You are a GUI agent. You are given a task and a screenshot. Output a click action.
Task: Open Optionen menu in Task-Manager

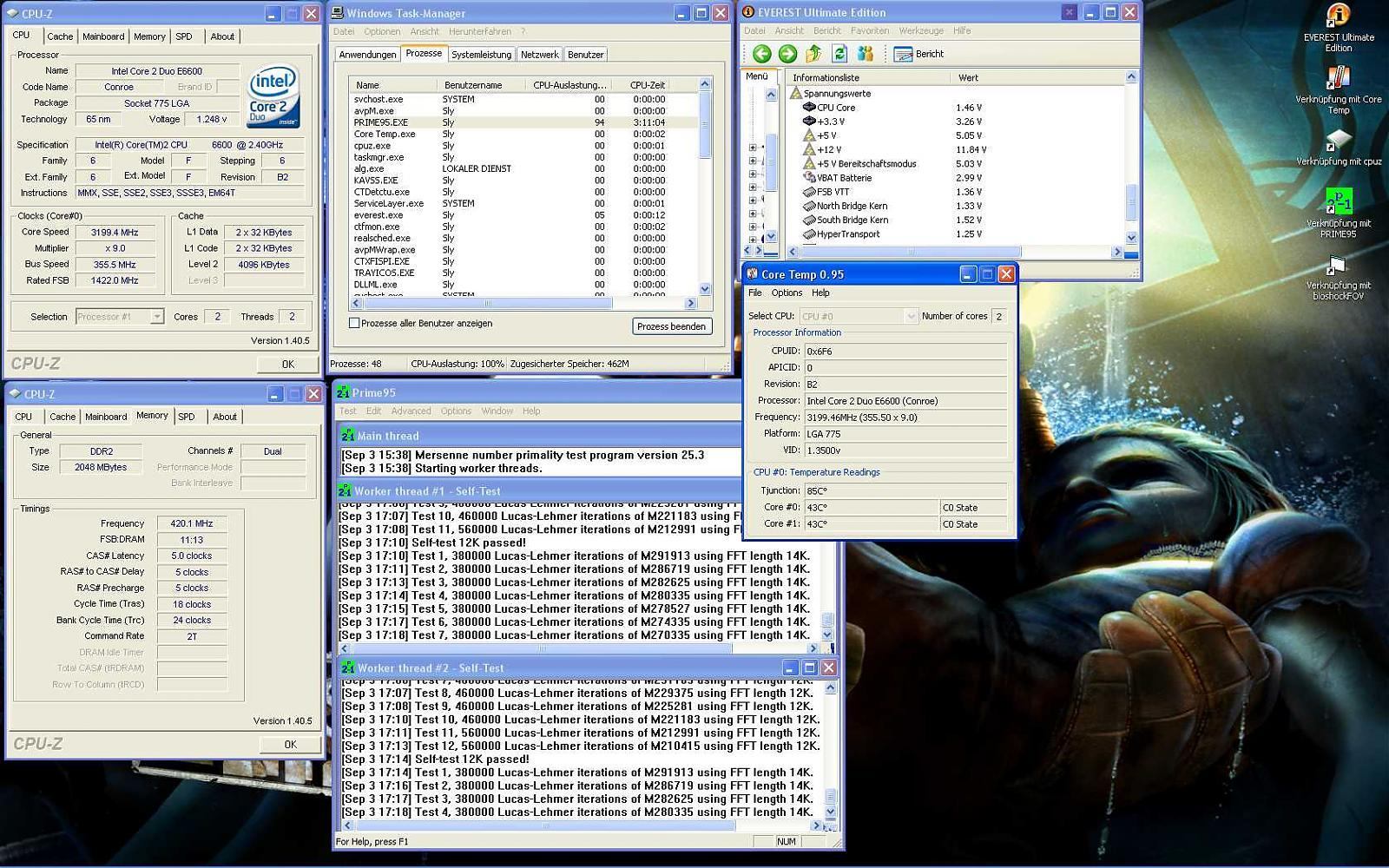tap(382, 31)
